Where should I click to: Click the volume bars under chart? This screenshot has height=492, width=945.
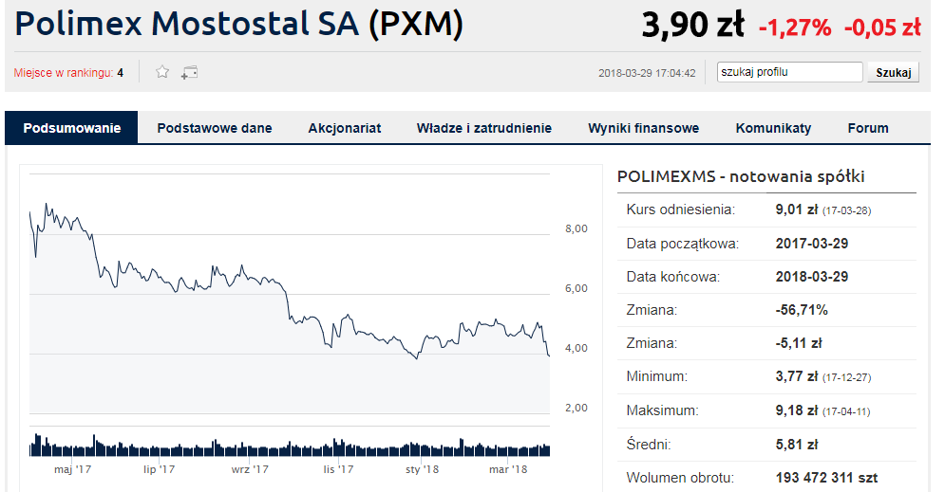289,445
